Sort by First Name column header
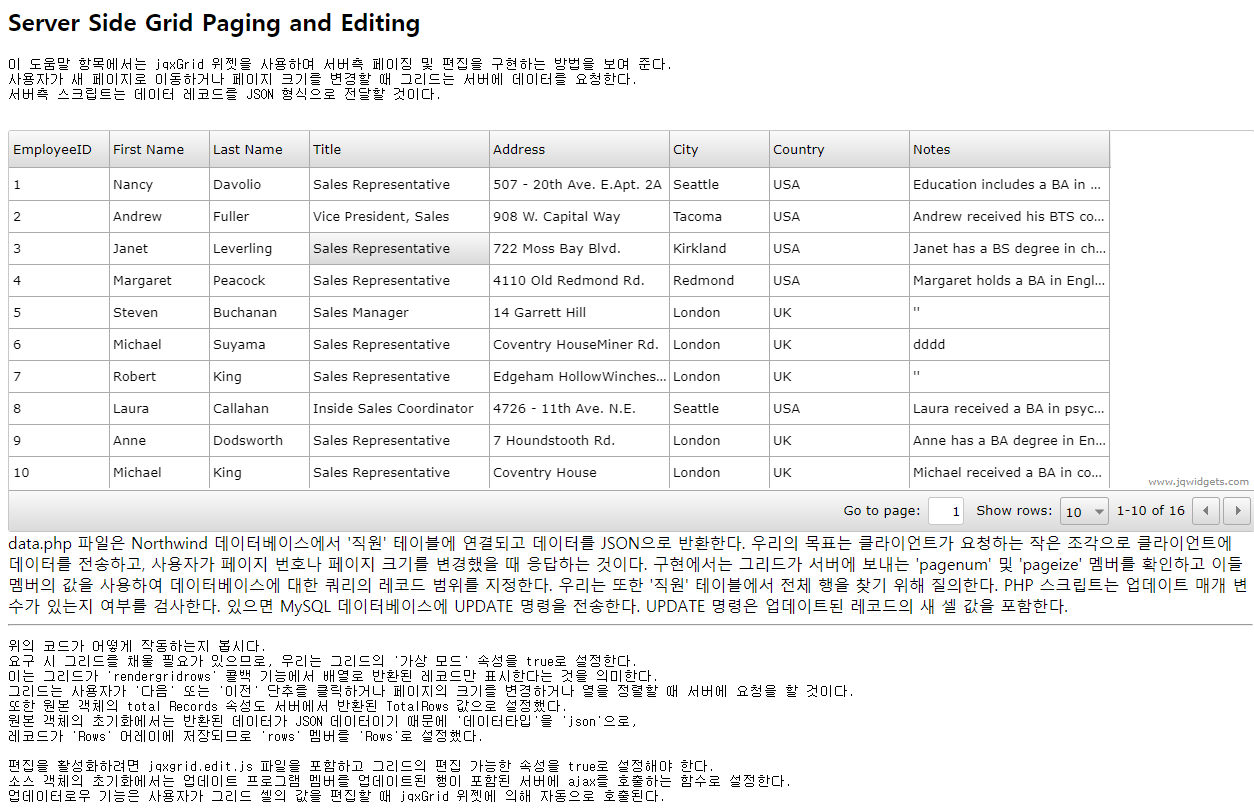 click(x=159, y=150)
